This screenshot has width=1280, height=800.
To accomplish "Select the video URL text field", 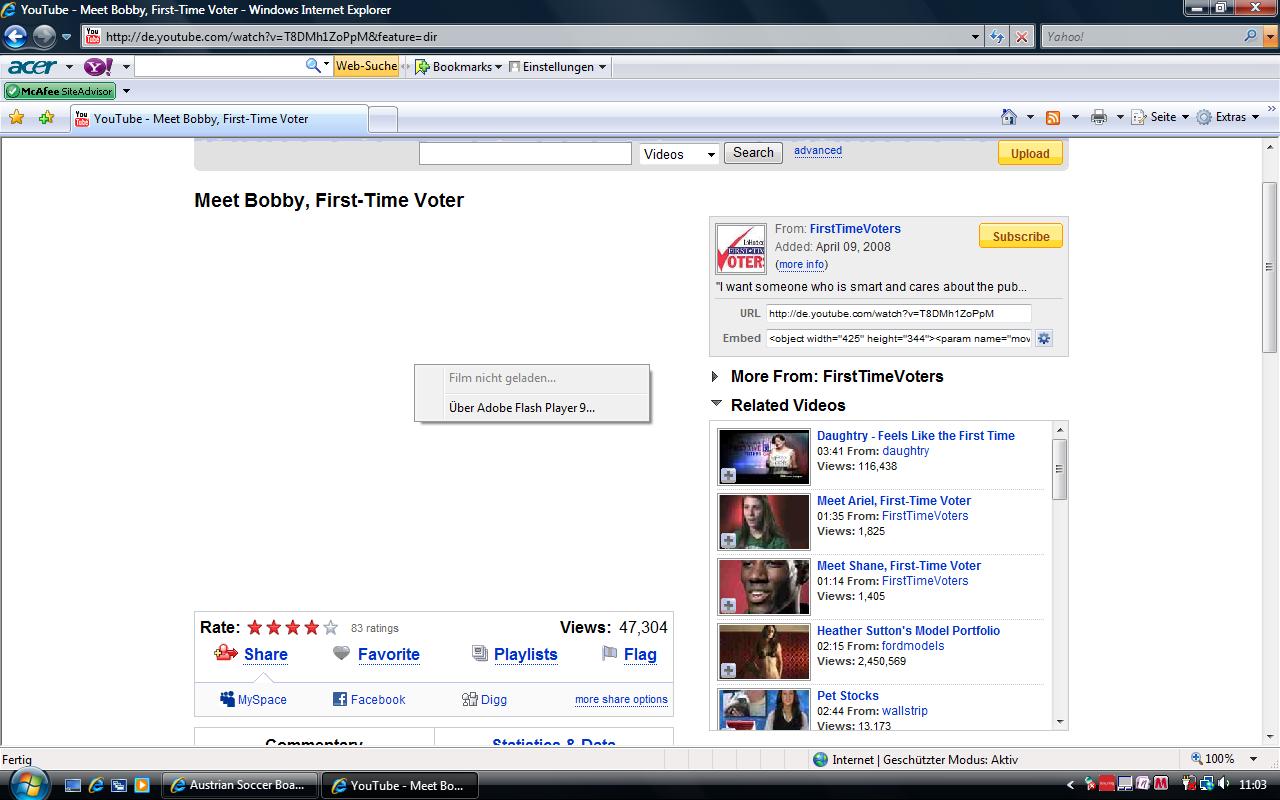I will 898,313.
